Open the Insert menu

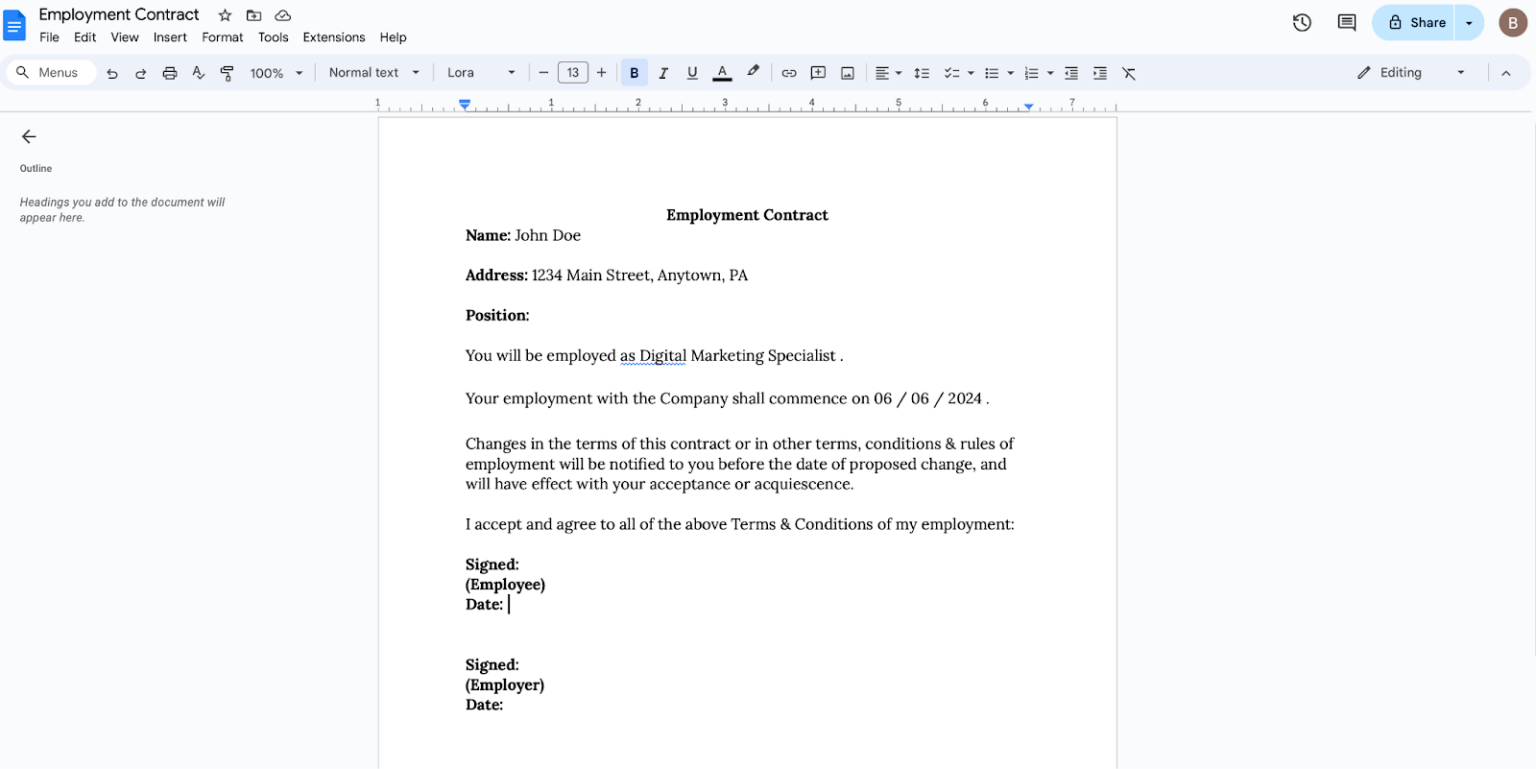(170, 37)
